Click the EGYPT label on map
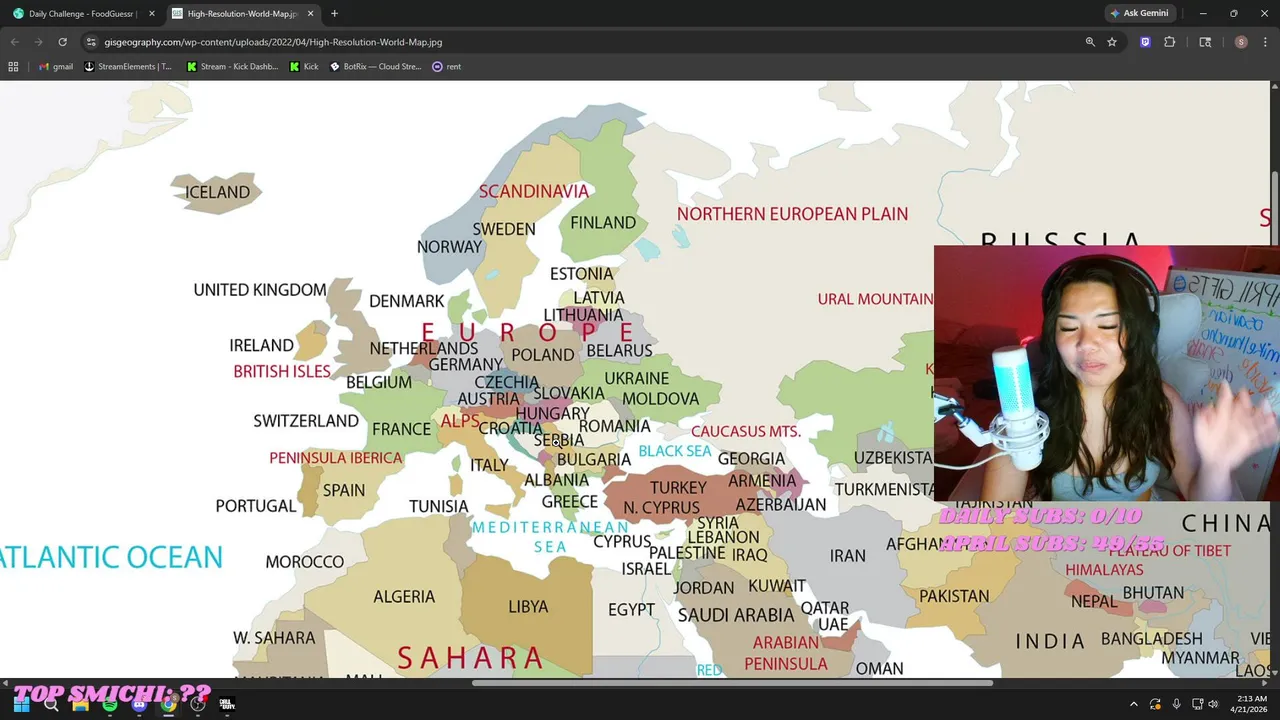The width and height of the screenshot is (1280, 720). click(632, 610)
